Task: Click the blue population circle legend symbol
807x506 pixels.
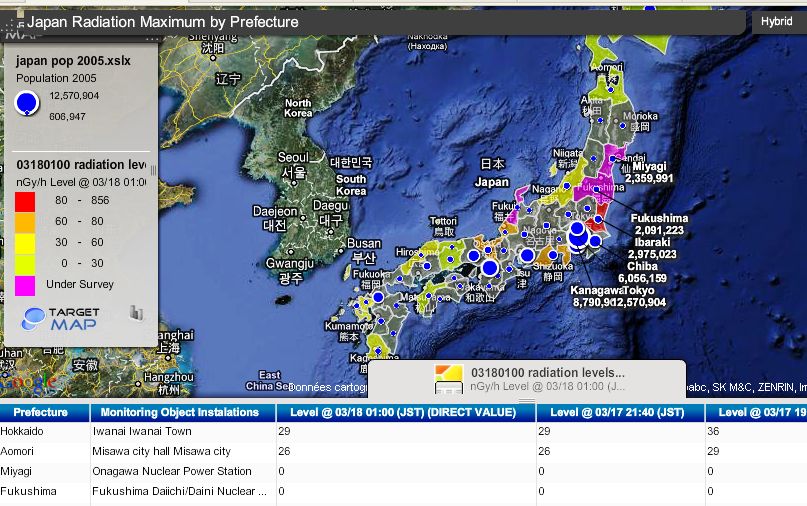Action: 27,102
